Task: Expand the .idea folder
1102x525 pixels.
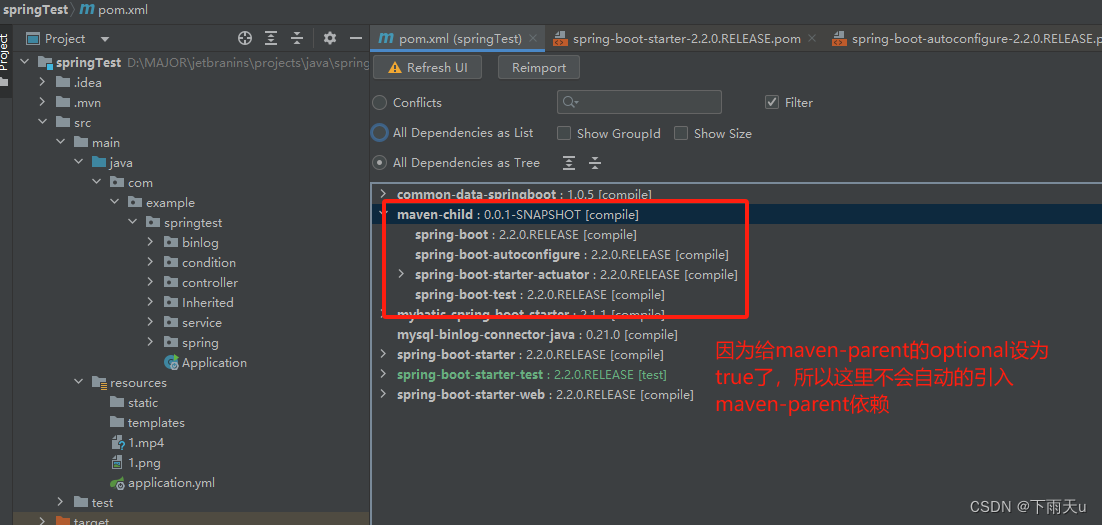Action: coord(43,82)
